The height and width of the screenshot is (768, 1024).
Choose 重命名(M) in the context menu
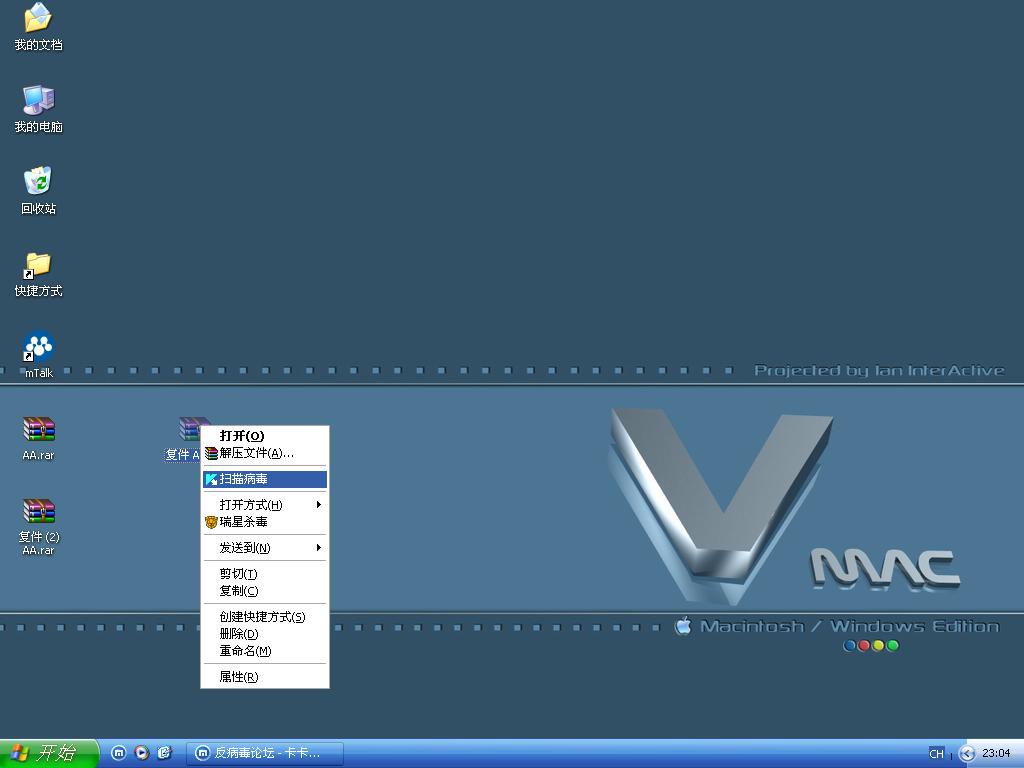(x=264, y=650)
